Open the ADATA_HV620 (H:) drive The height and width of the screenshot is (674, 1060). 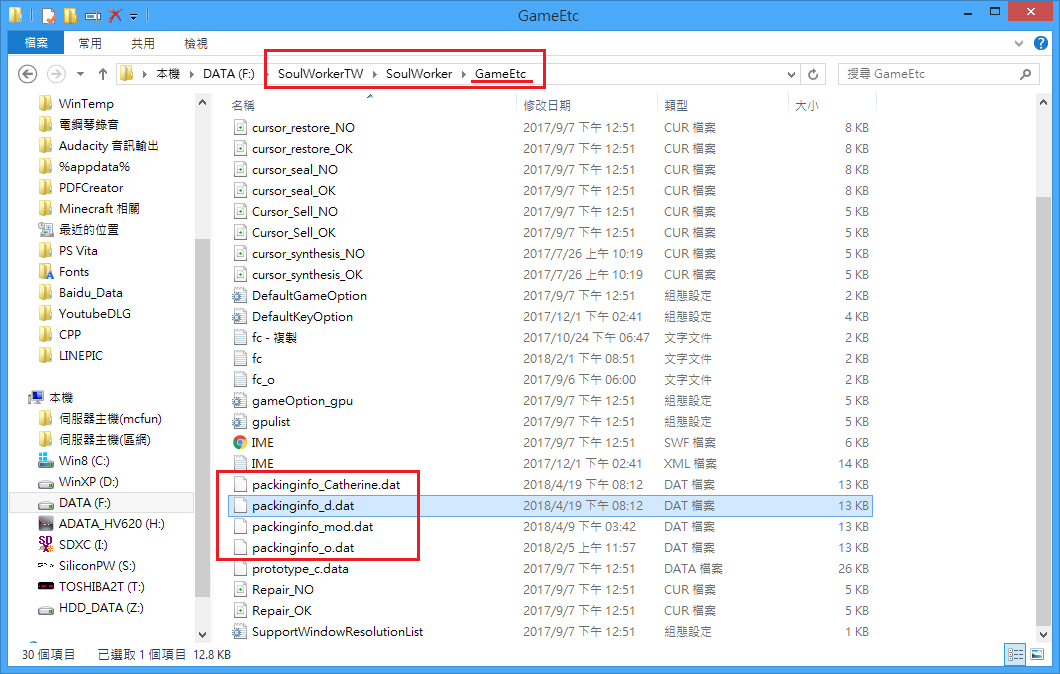point(112,523)
